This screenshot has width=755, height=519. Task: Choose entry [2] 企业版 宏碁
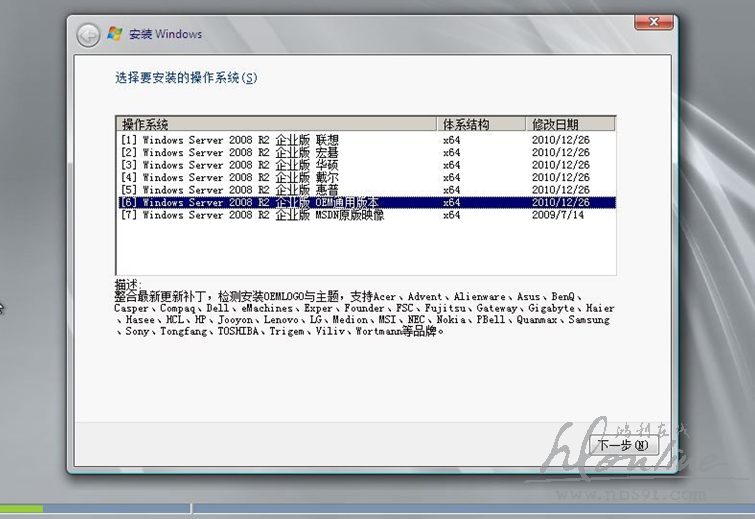[x=230, y=153]
